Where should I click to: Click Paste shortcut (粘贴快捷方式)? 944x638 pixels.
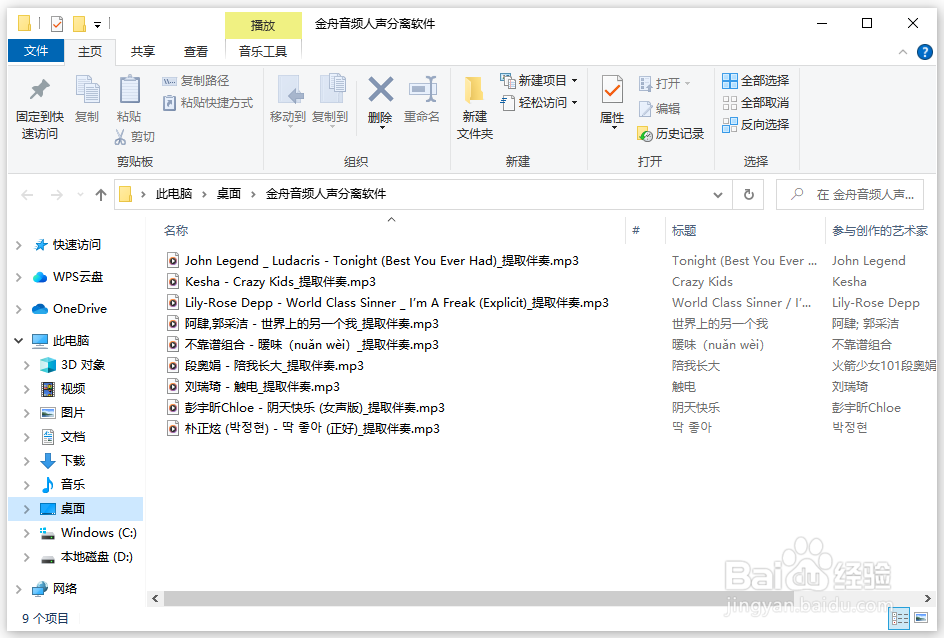click(x=208, y=103)
